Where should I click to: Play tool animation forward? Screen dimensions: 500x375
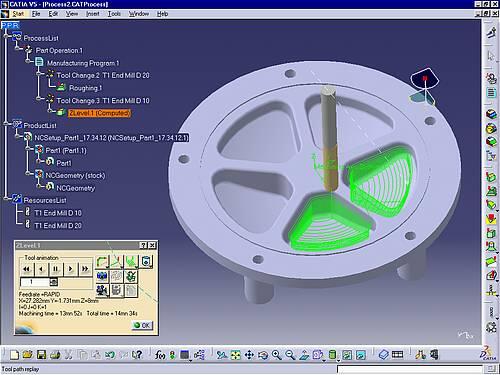click(x=70, y=269)
